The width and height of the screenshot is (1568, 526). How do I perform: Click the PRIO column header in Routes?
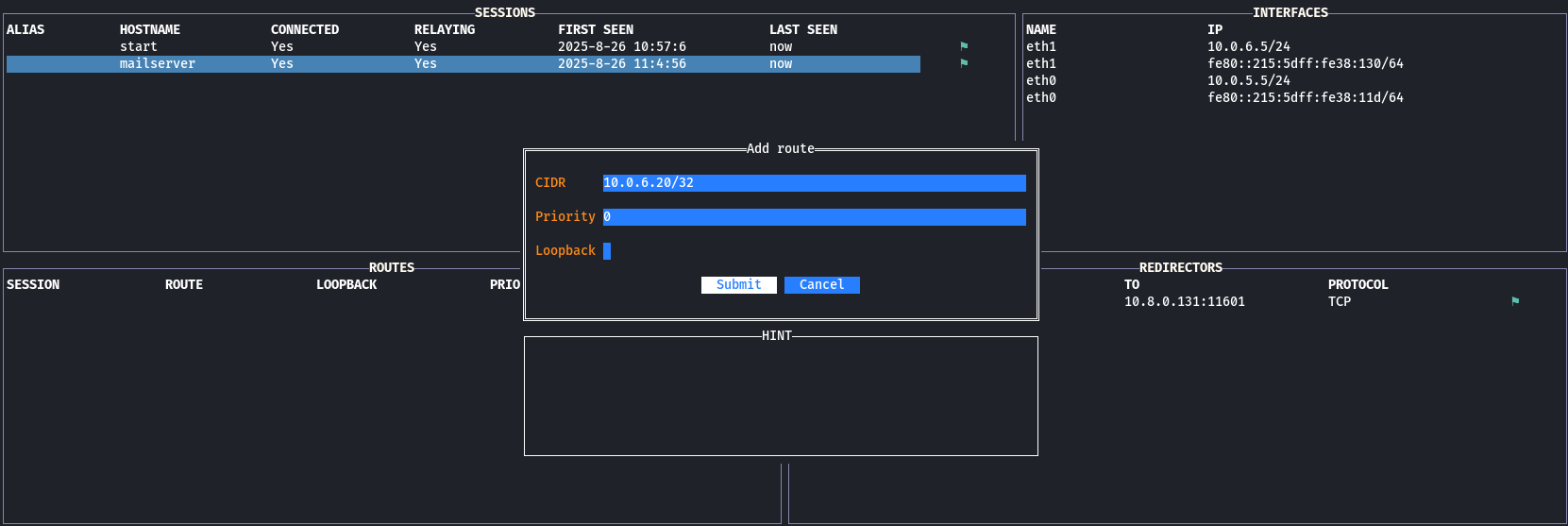pos(505,284)
